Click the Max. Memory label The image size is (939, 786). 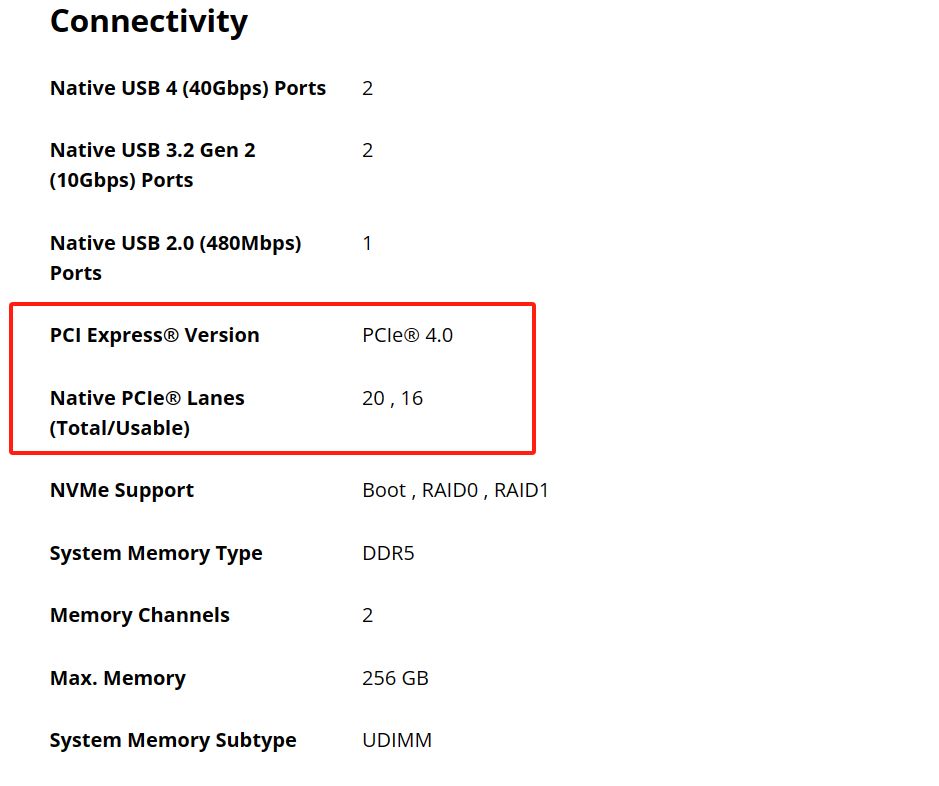tap(118, 678)
